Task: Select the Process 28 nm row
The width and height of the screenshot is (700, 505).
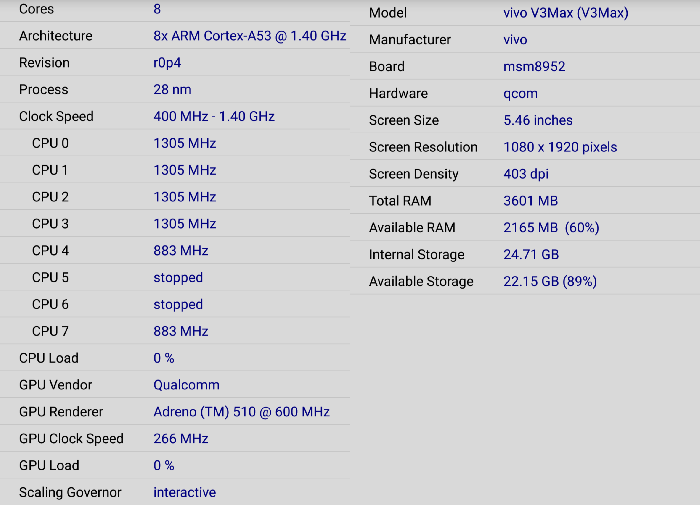Action: 175,89
